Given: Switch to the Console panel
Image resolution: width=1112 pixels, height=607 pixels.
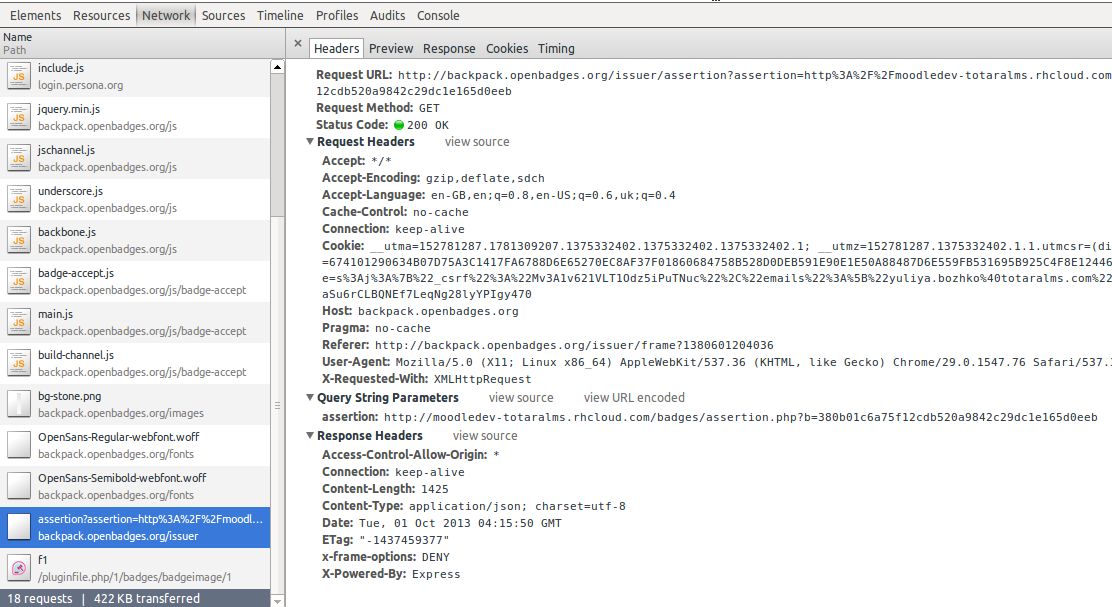Looking at the screenshot, I should (x=438, y=16).
